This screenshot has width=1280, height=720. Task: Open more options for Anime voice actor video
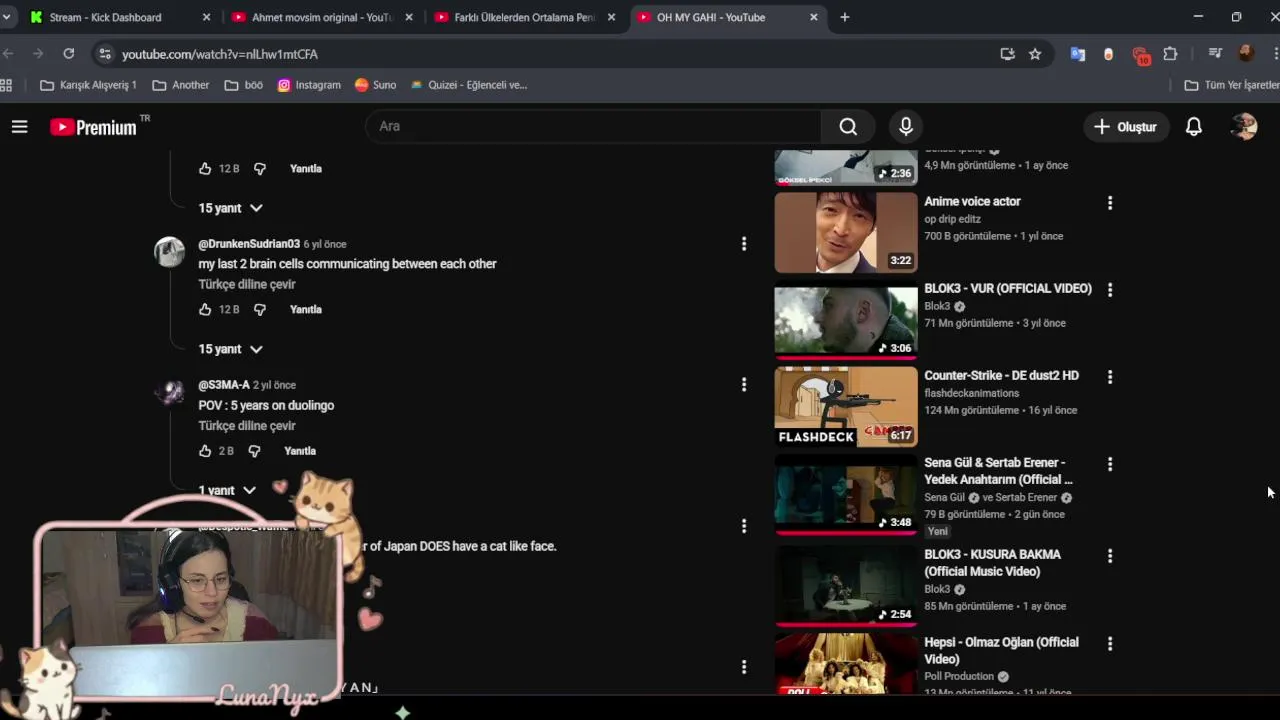coord(1109,203)
